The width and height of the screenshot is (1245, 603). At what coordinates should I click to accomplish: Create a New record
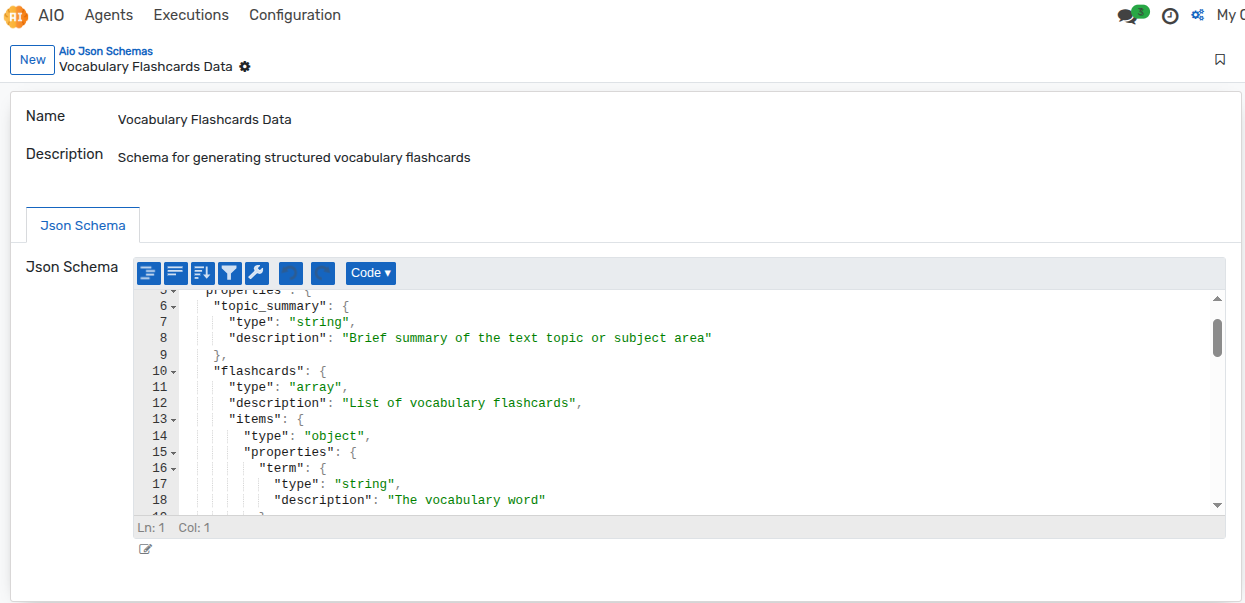point(33,60)
